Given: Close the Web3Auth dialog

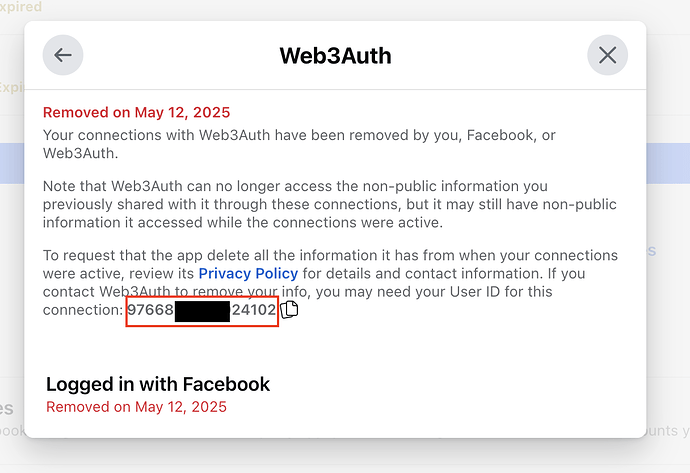Looking at the screenshot, I should (x=607, y=55).
